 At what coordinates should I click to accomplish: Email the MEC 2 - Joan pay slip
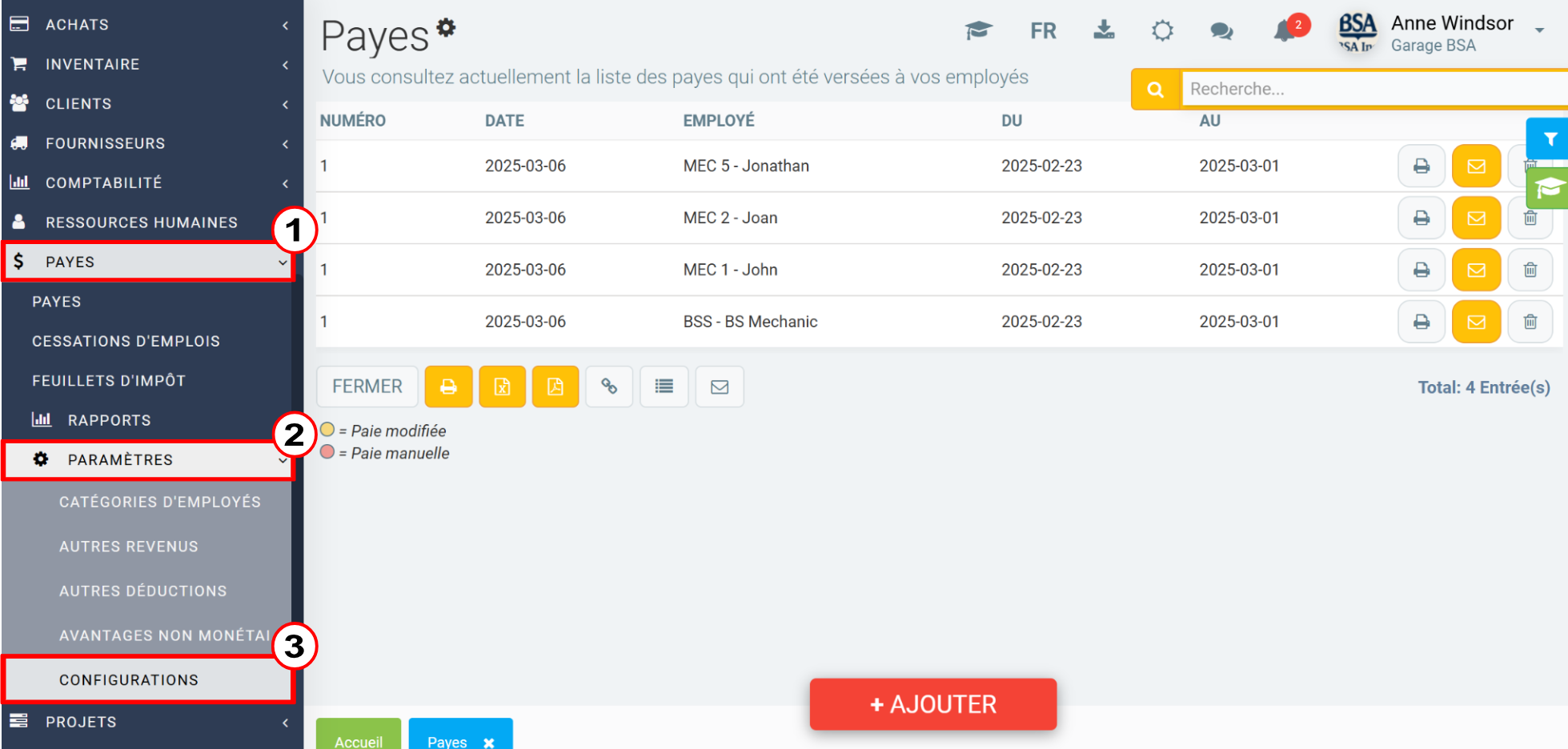point(1476,218)
